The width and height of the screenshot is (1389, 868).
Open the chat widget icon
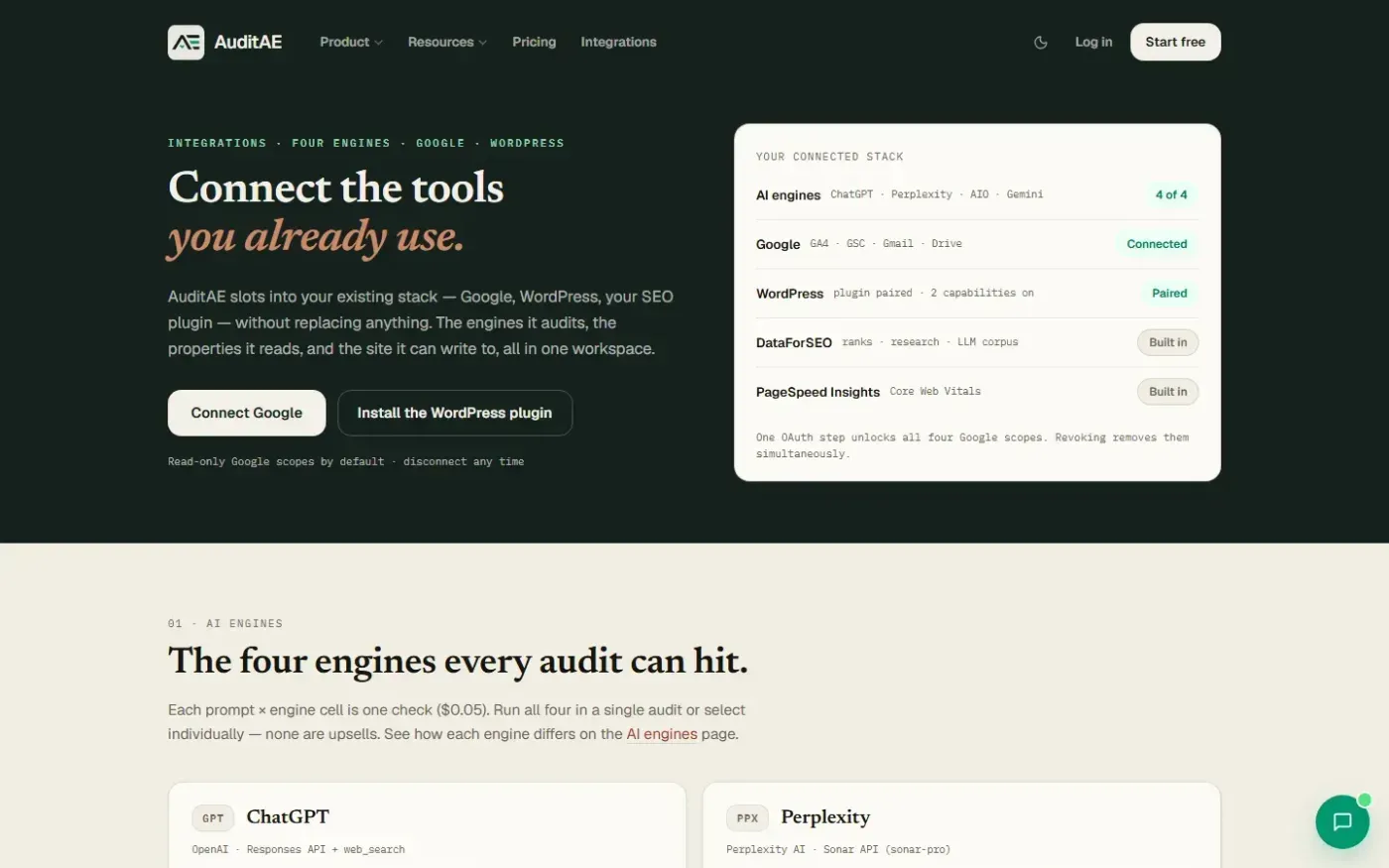(x=1342, y=821)
